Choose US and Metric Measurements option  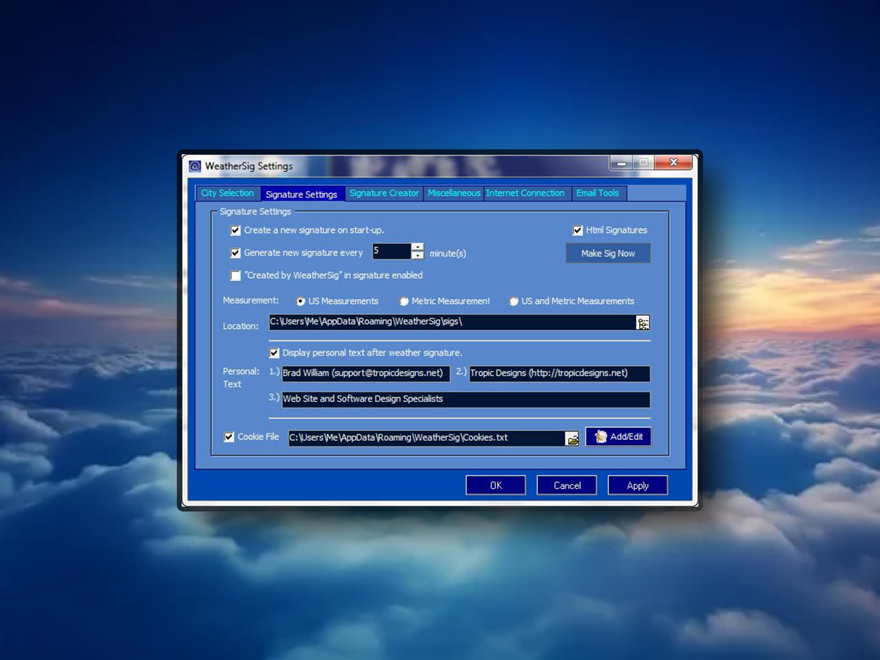tap(514, 301)
